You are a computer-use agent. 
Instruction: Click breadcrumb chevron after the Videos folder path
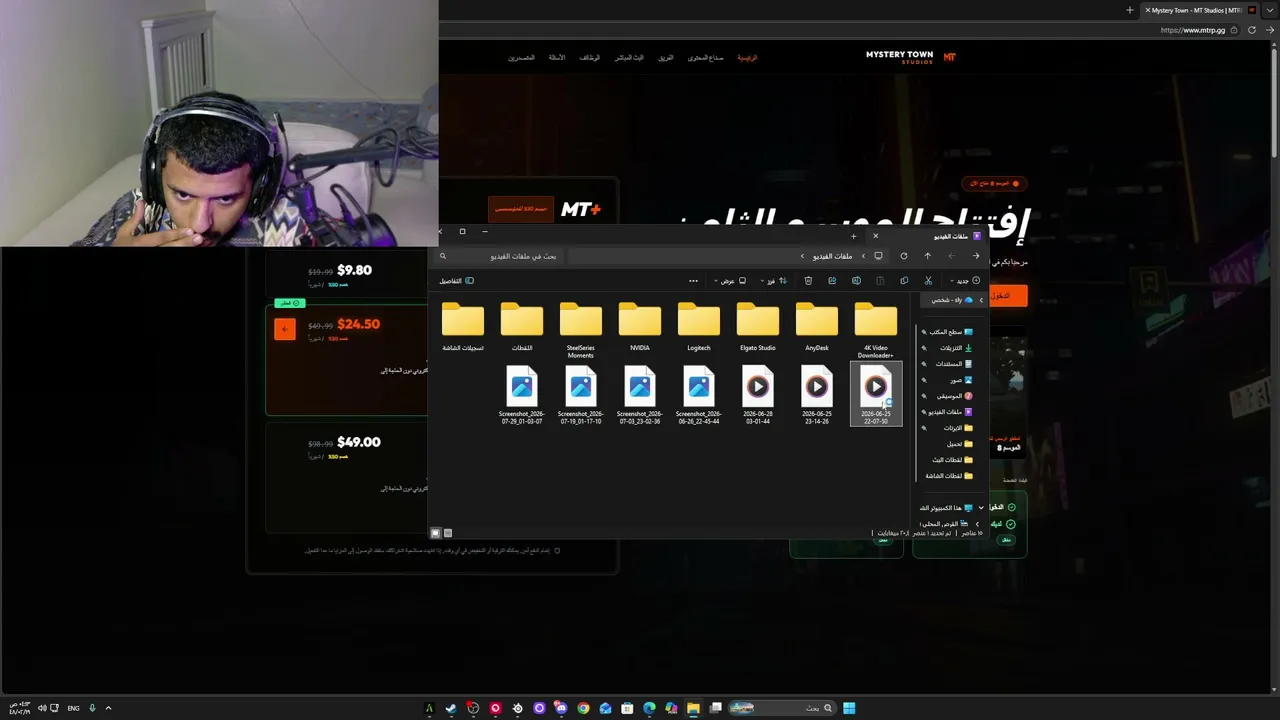[x=802, y=256]
